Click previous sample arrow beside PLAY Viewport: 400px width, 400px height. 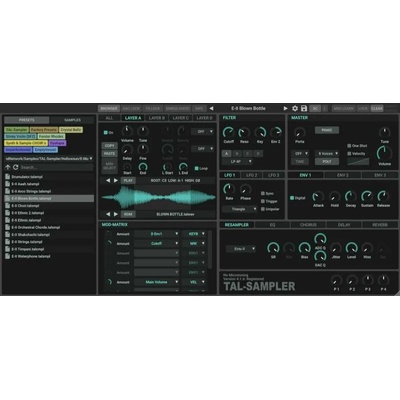pos(108,180)
